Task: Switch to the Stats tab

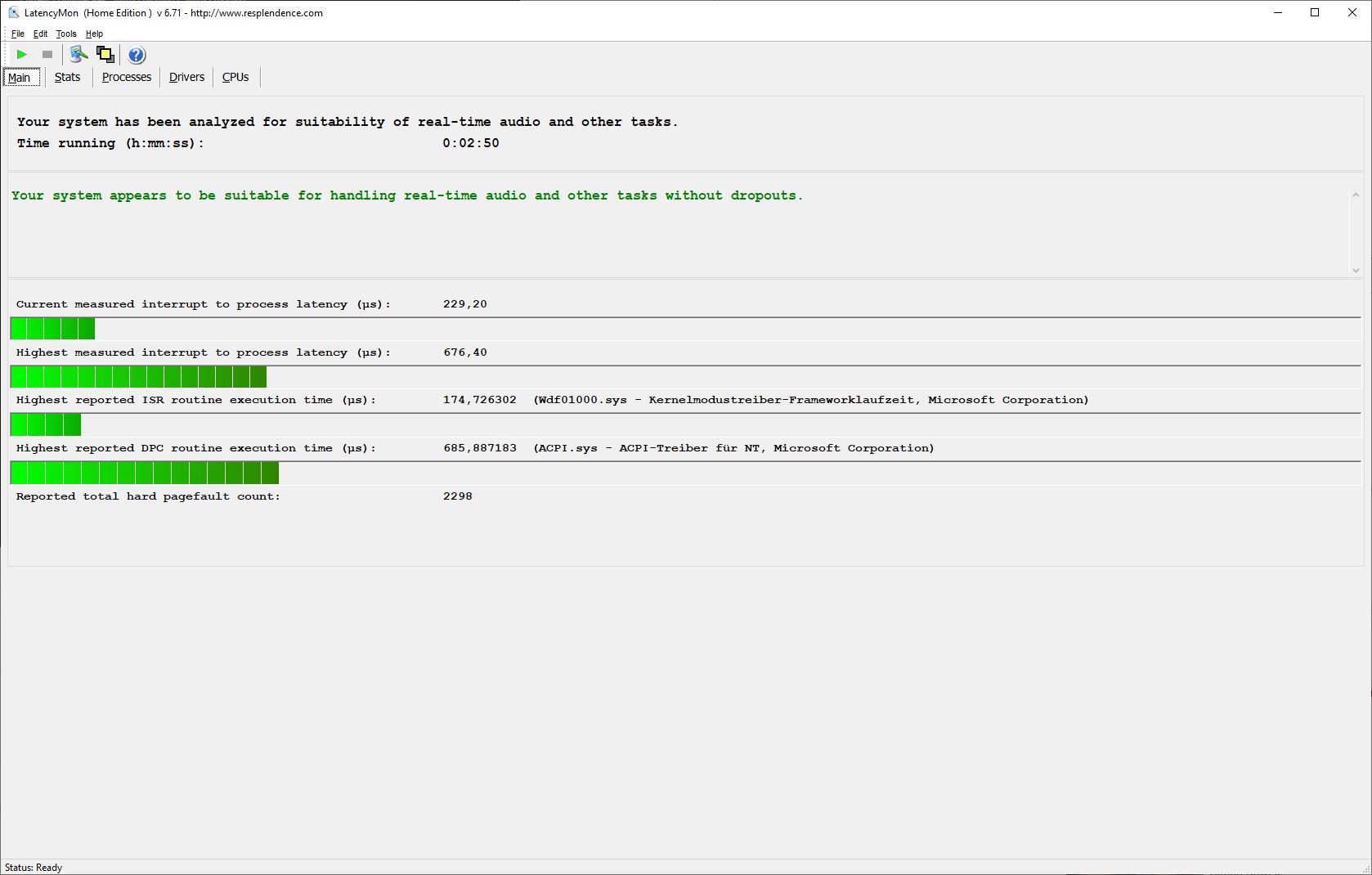Action: coord(68,77)
